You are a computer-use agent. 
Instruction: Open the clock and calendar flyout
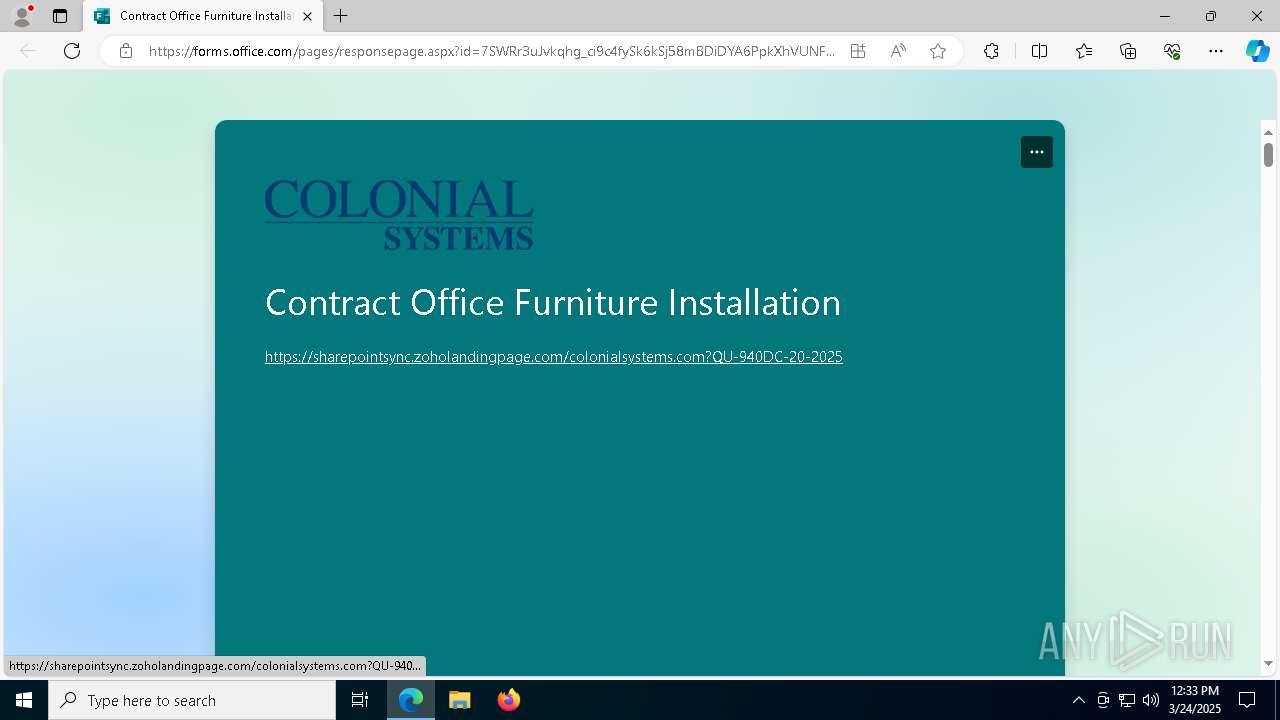tap(1195, 700)
